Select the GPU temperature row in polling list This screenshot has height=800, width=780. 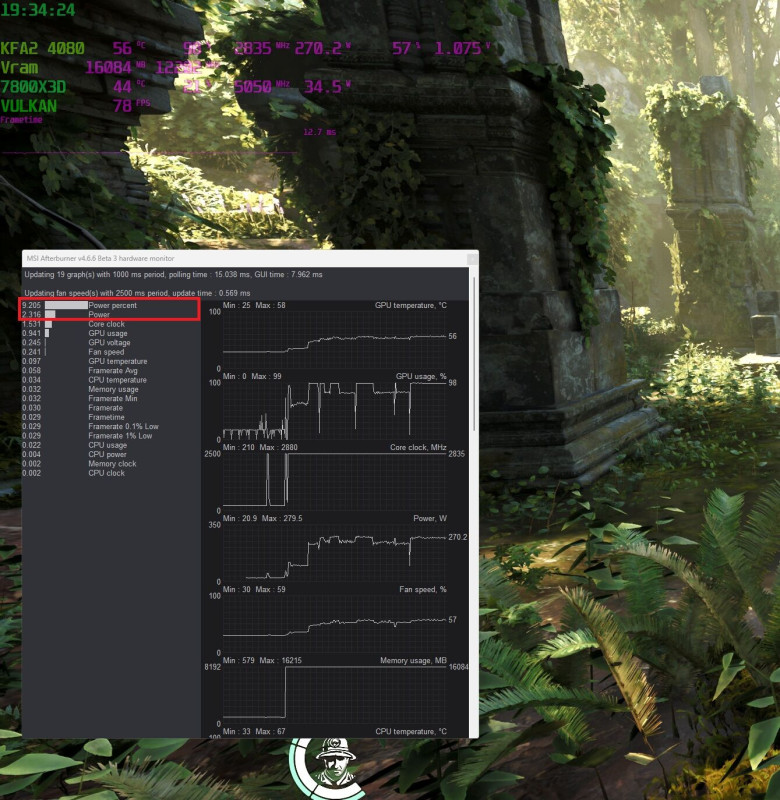111,361
